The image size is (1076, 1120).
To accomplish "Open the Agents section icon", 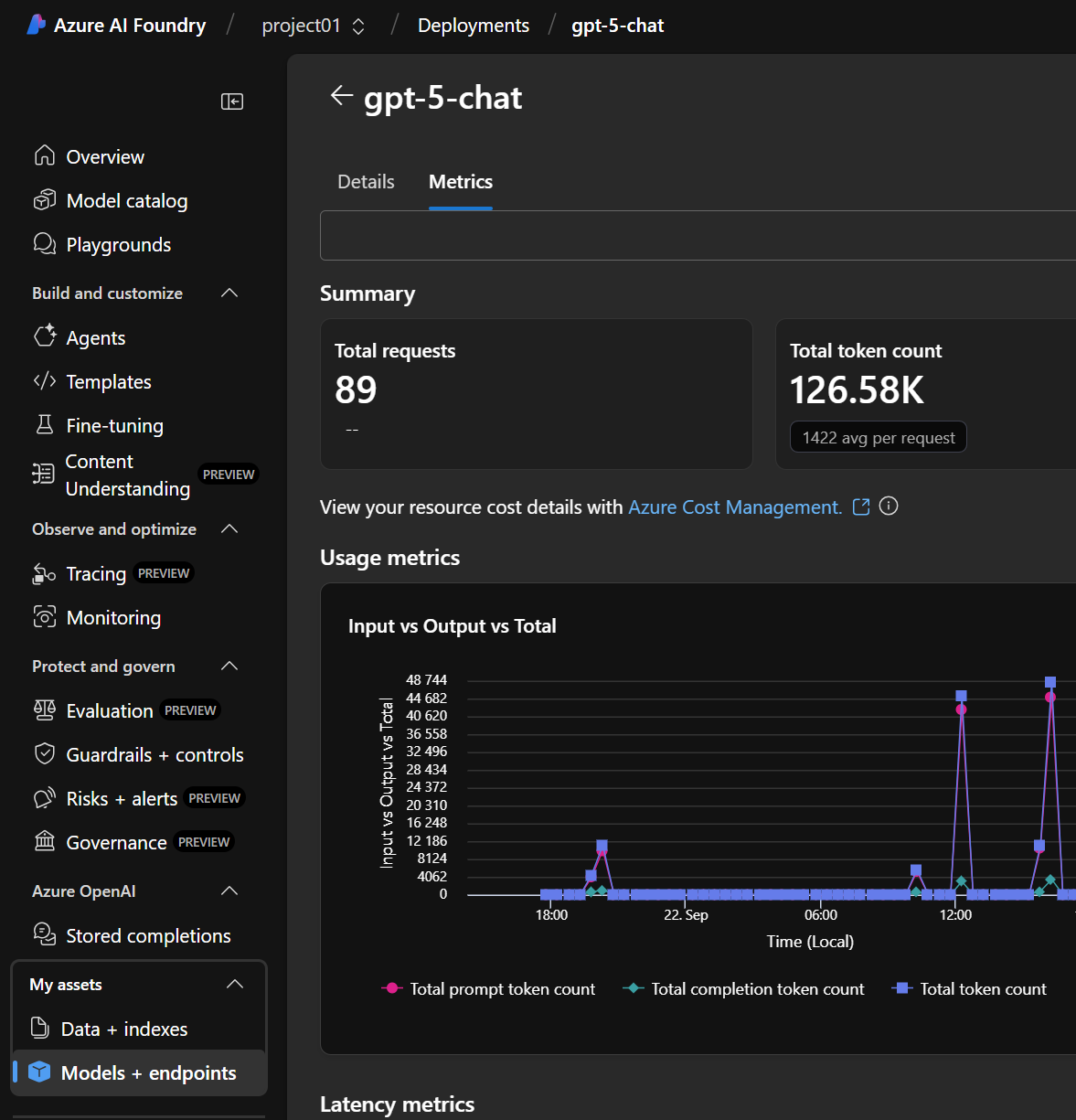I will tap(45, 336).
